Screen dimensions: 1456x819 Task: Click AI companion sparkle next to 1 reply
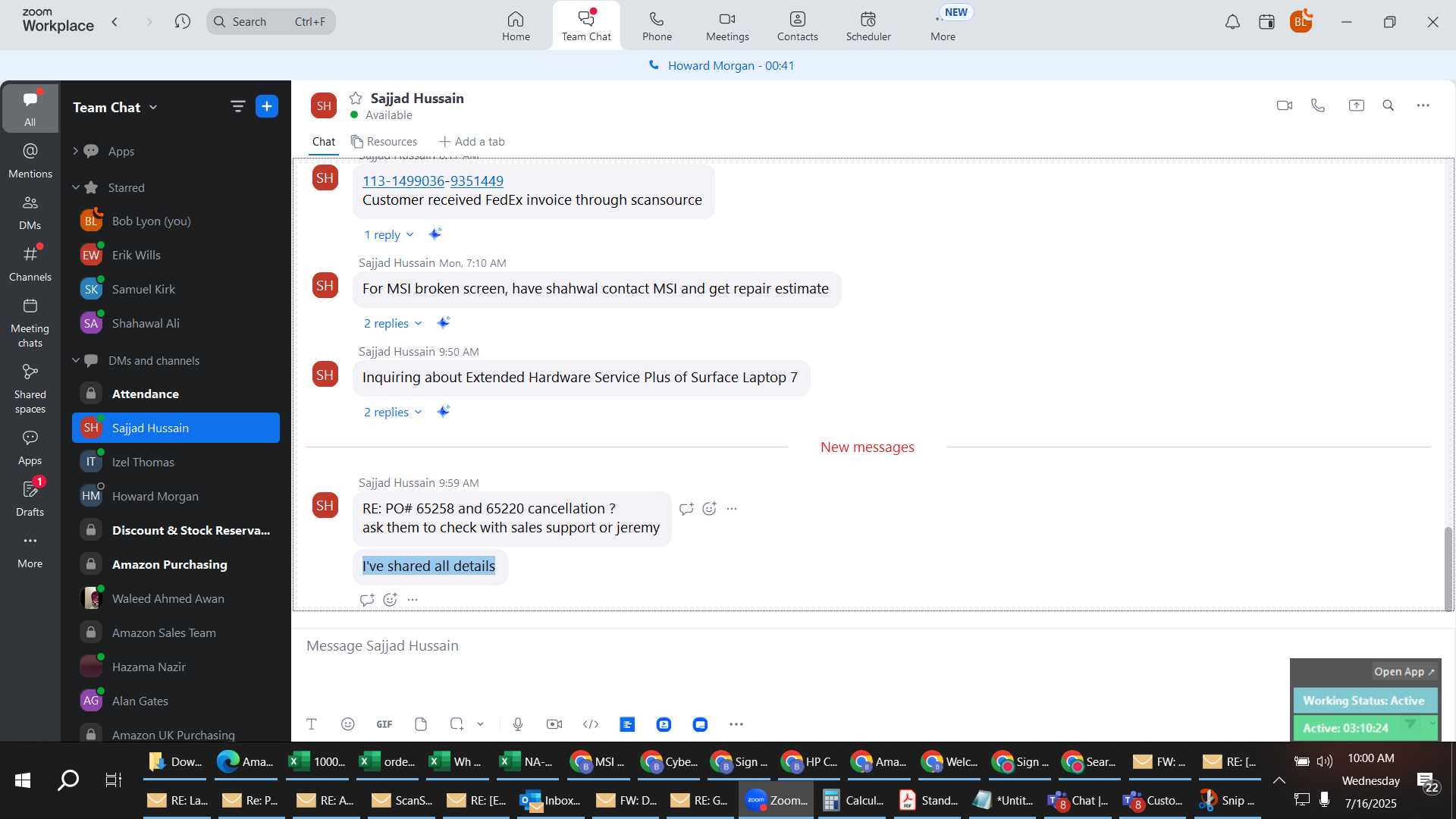point(435,234)
